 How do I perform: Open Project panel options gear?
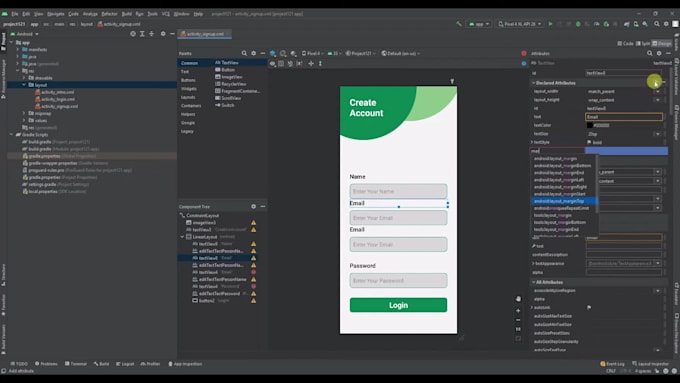coord(163,34)
